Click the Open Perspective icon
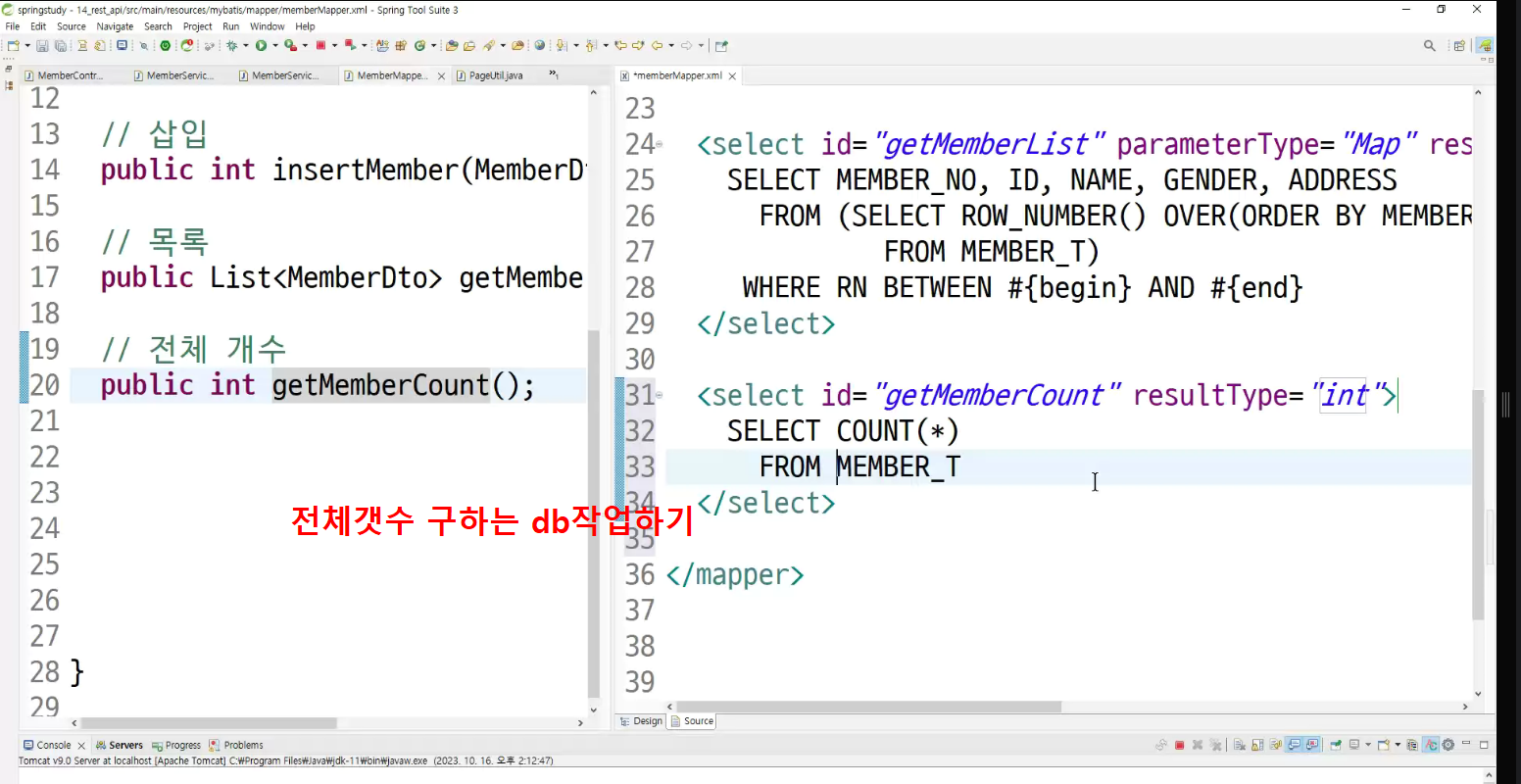The width and height of the screenshot is (1521, 784). pyautogui.click(x=1459, y=45)
